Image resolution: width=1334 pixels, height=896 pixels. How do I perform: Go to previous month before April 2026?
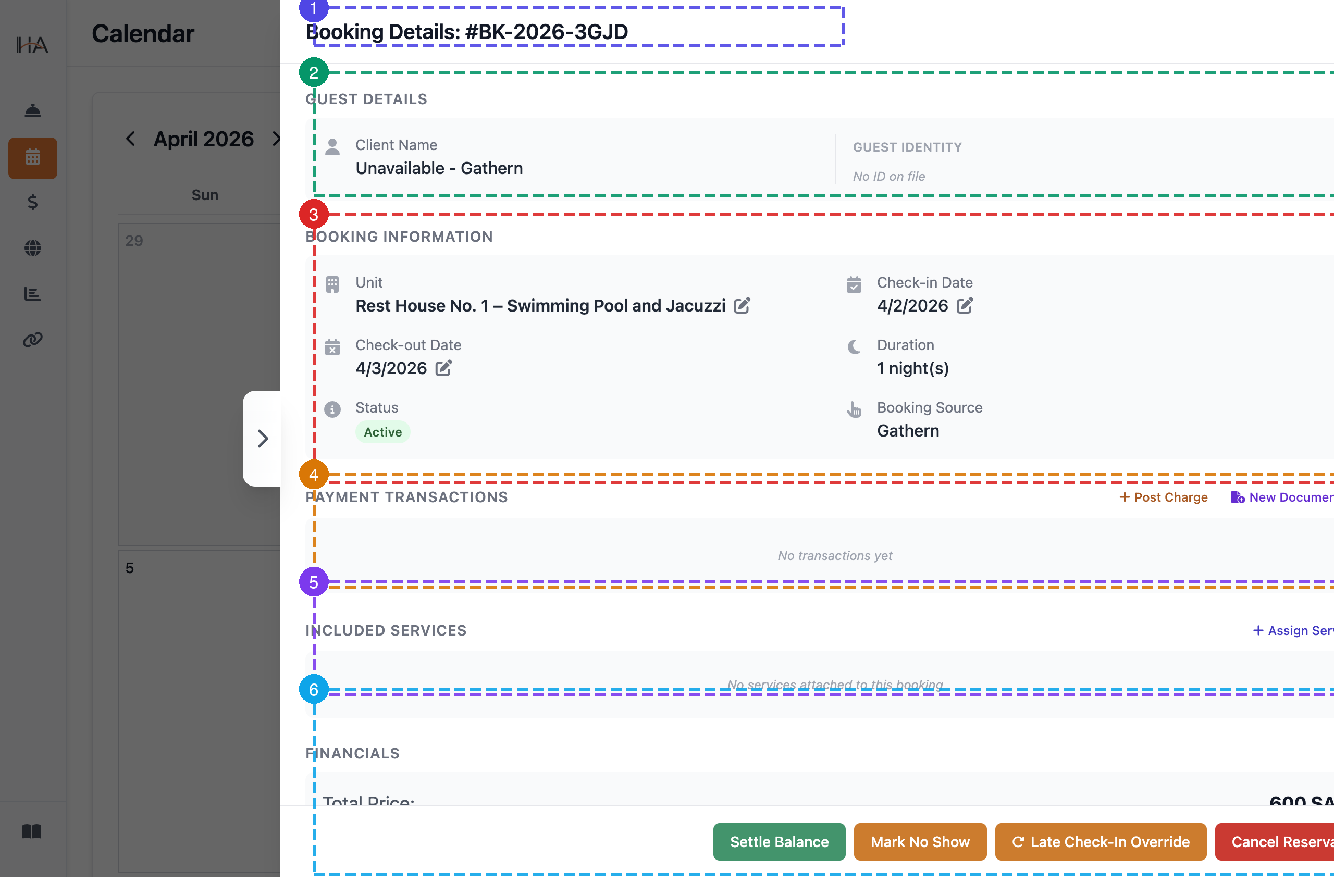131,139
